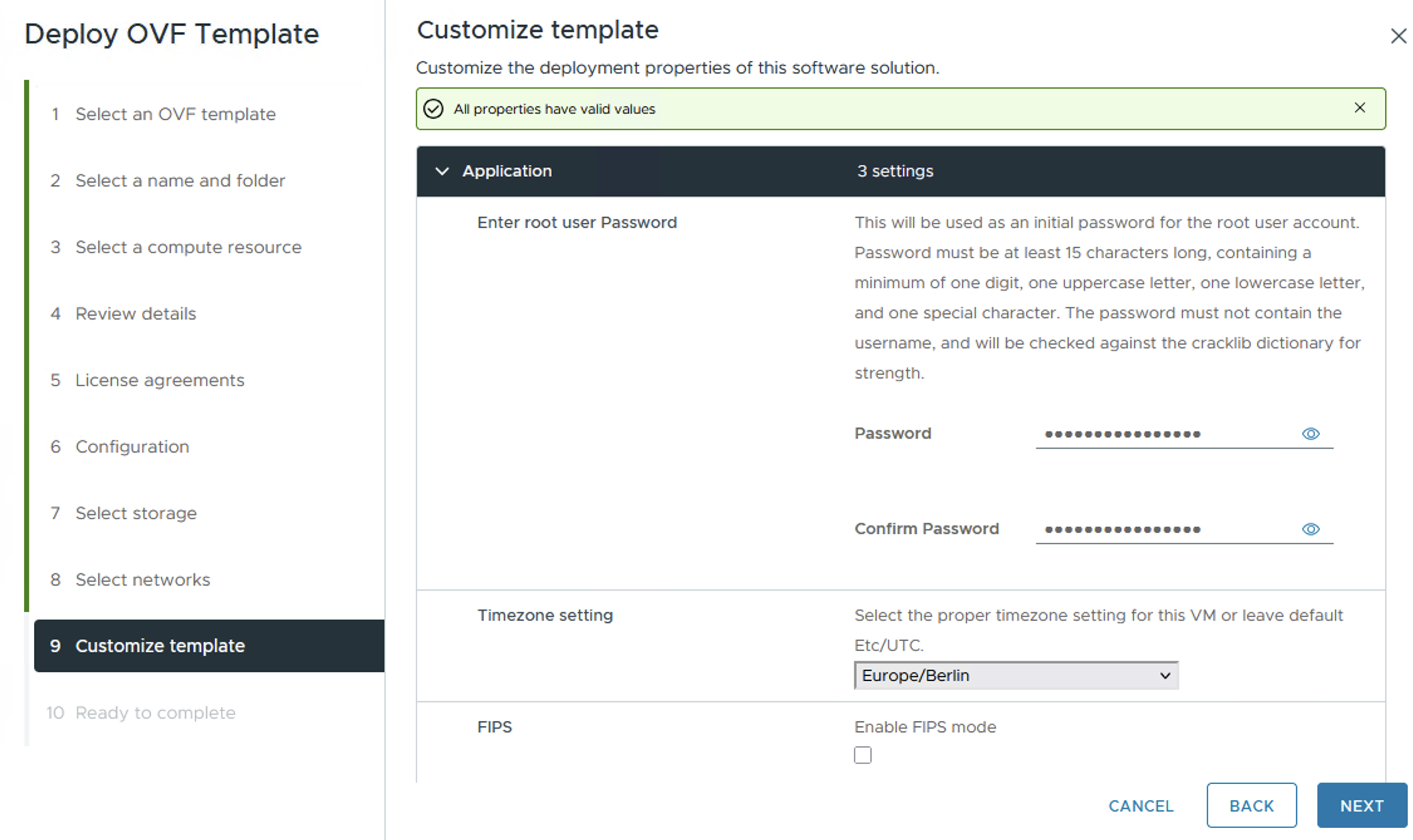
Task: Collapse the Application settings section
Action: click(x=442, y=171)
